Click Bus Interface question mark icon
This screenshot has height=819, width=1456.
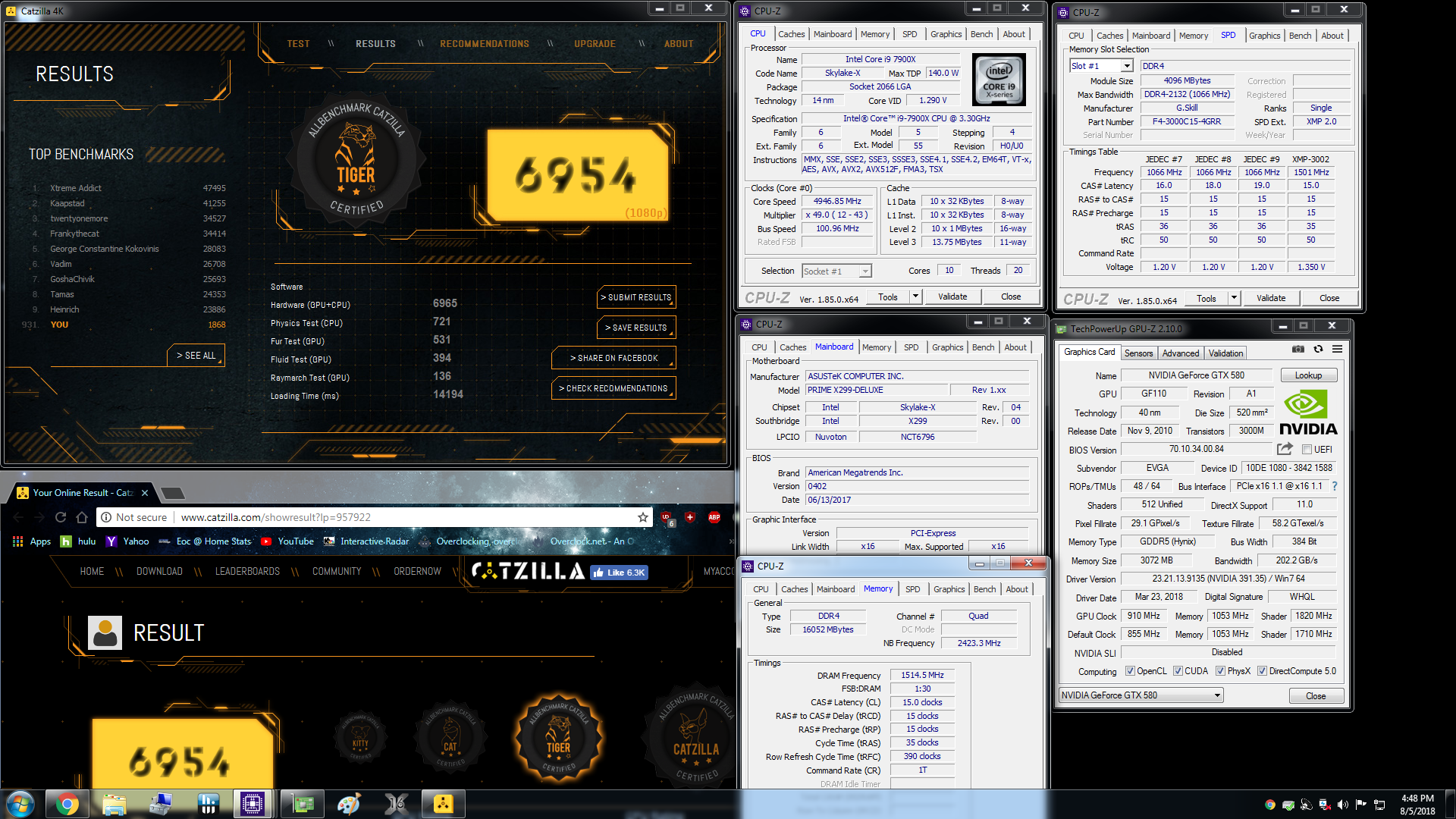pos(1335,486)
